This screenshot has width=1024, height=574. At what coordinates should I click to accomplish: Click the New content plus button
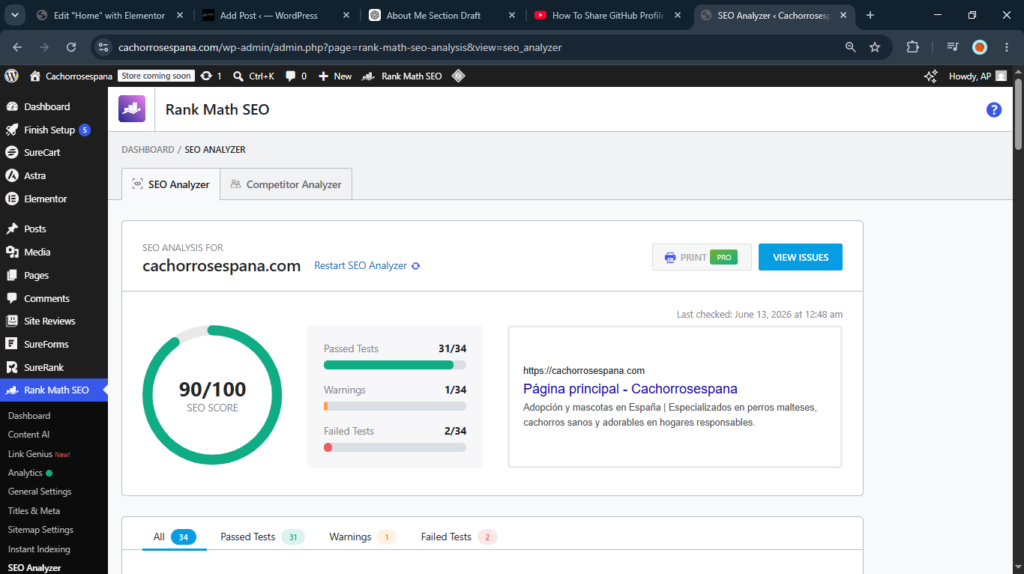335,76
